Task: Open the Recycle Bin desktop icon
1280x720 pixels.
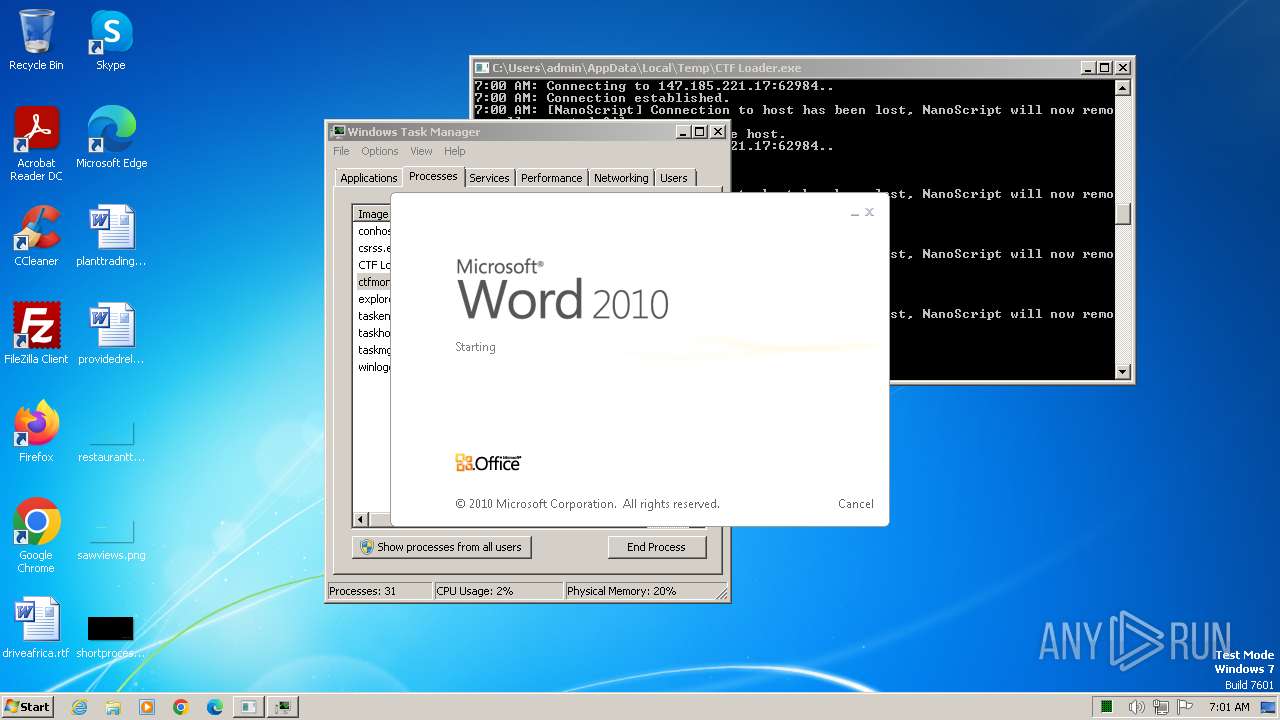Action: tap(36, 40)
